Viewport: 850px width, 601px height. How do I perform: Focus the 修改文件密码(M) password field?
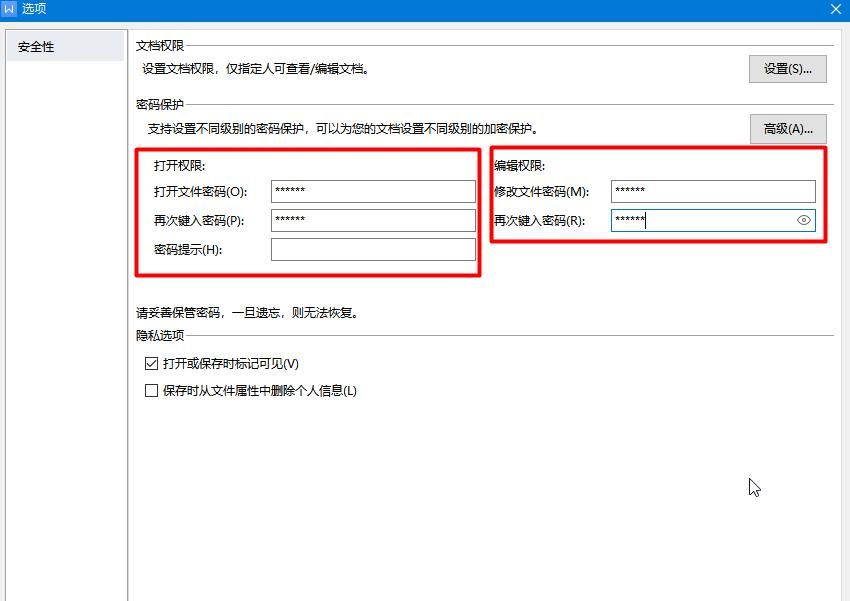[712, 191]
